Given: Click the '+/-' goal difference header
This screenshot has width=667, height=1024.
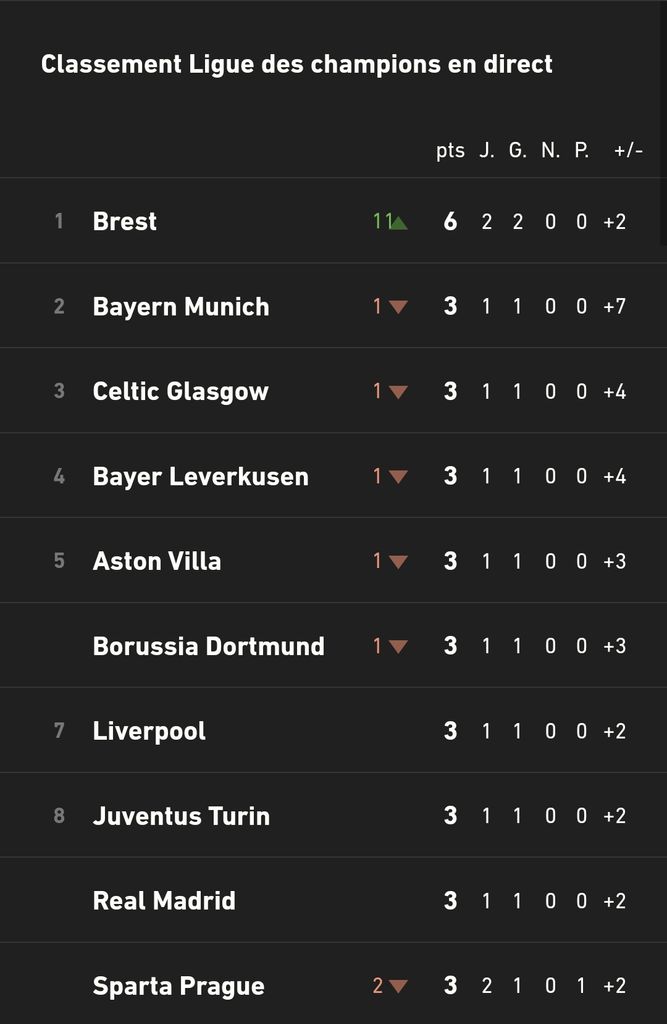Looking at the screenshot, I should [628, 151].
